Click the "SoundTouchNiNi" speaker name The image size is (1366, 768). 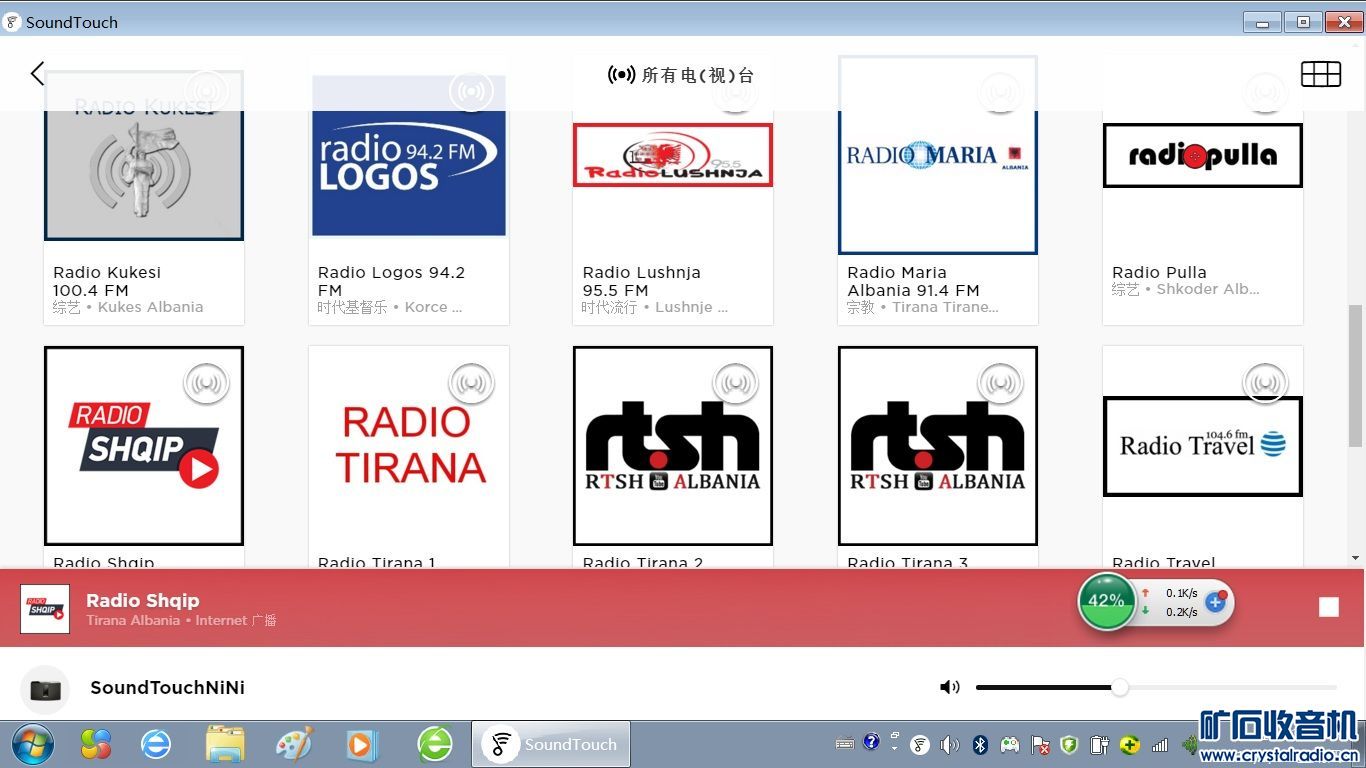point(167,687)
